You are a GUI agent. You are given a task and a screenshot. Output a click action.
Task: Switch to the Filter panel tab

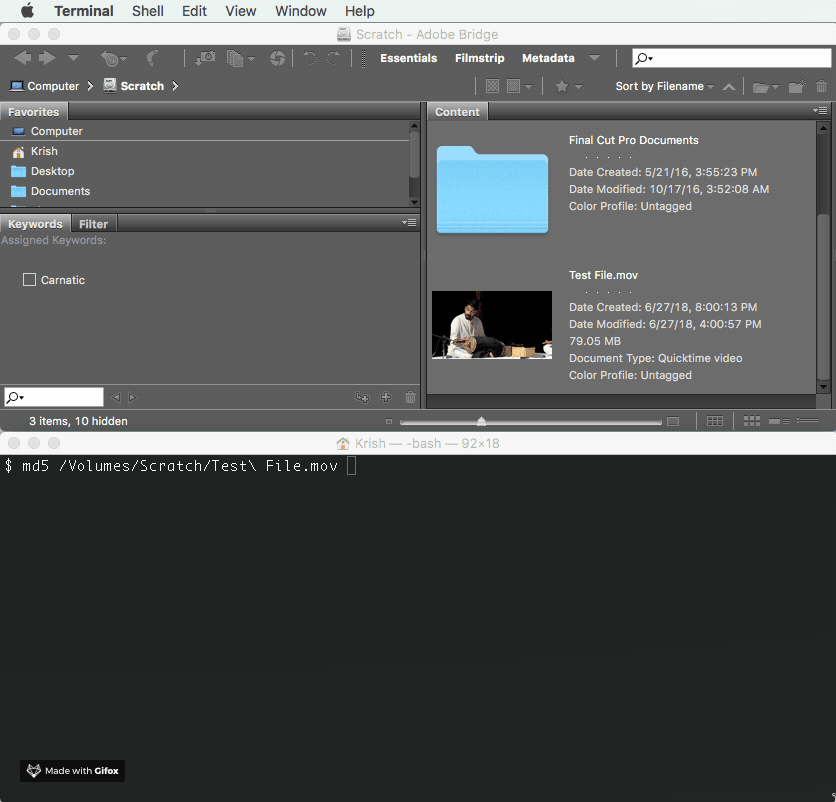point(93,224)
